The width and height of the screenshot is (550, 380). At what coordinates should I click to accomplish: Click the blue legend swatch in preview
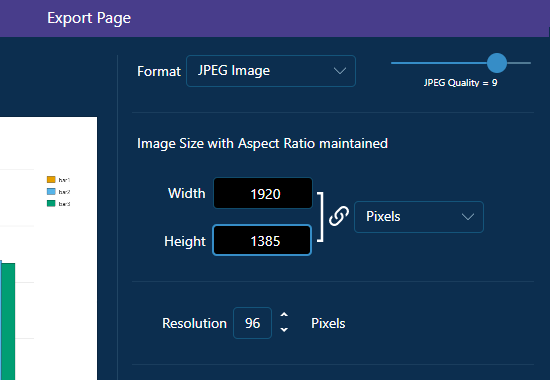tap(51, 192)
